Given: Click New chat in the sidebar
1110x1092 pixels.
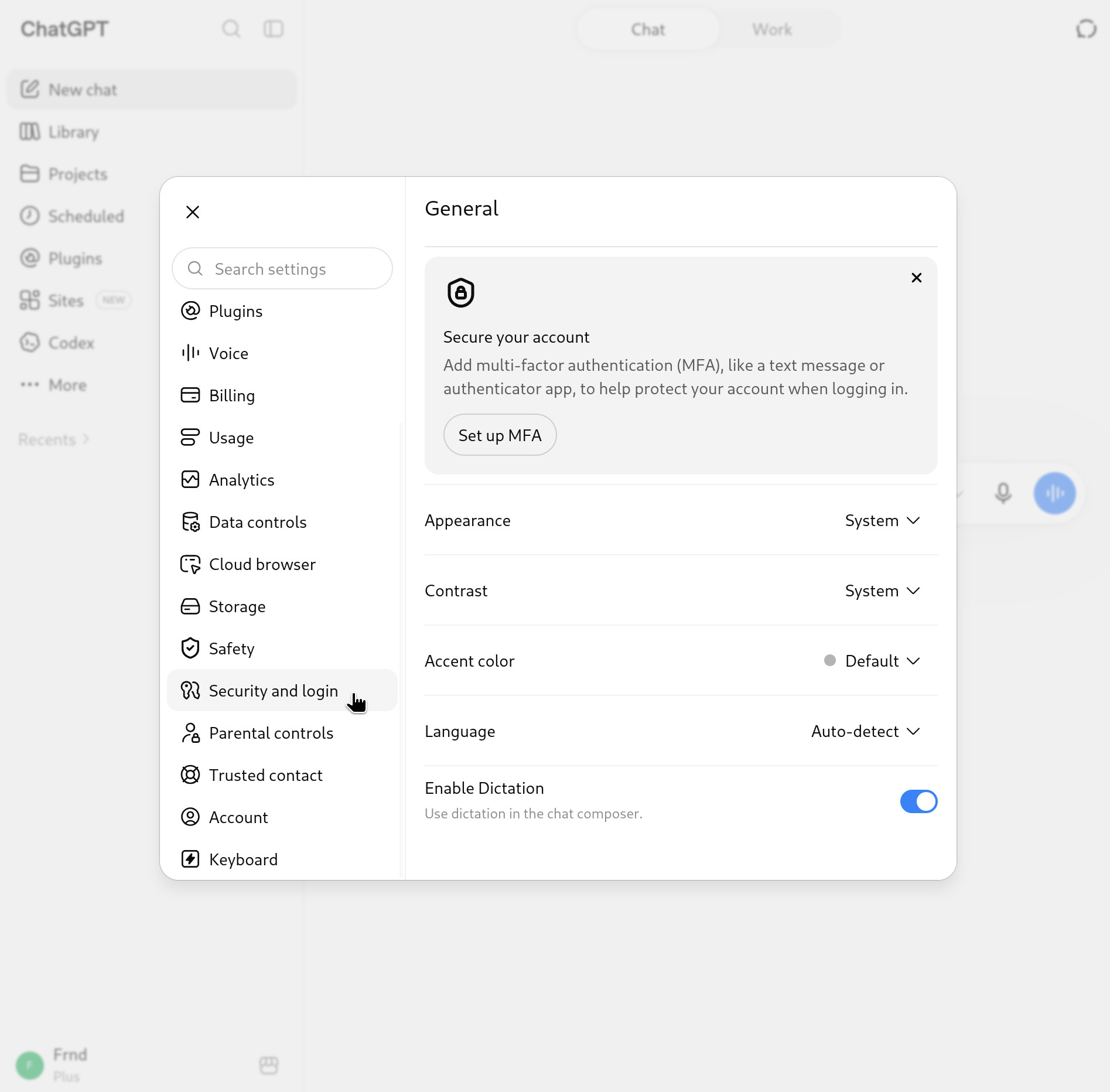Looking at the screenshot, I should [x=152, y=90].
